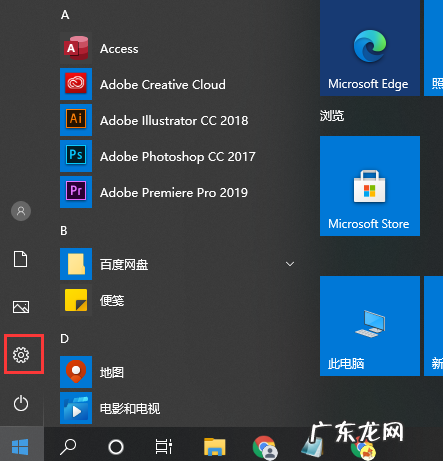
Task: Open Cortana from the taskbar circle
Action: coord(116,447)
